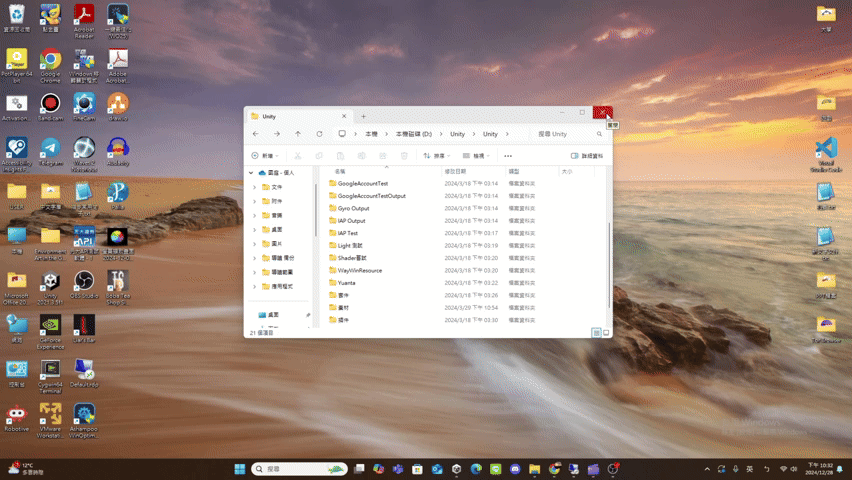Click the Refresh button in Explorer
This screenshot has height=480, width=852.
319,134
